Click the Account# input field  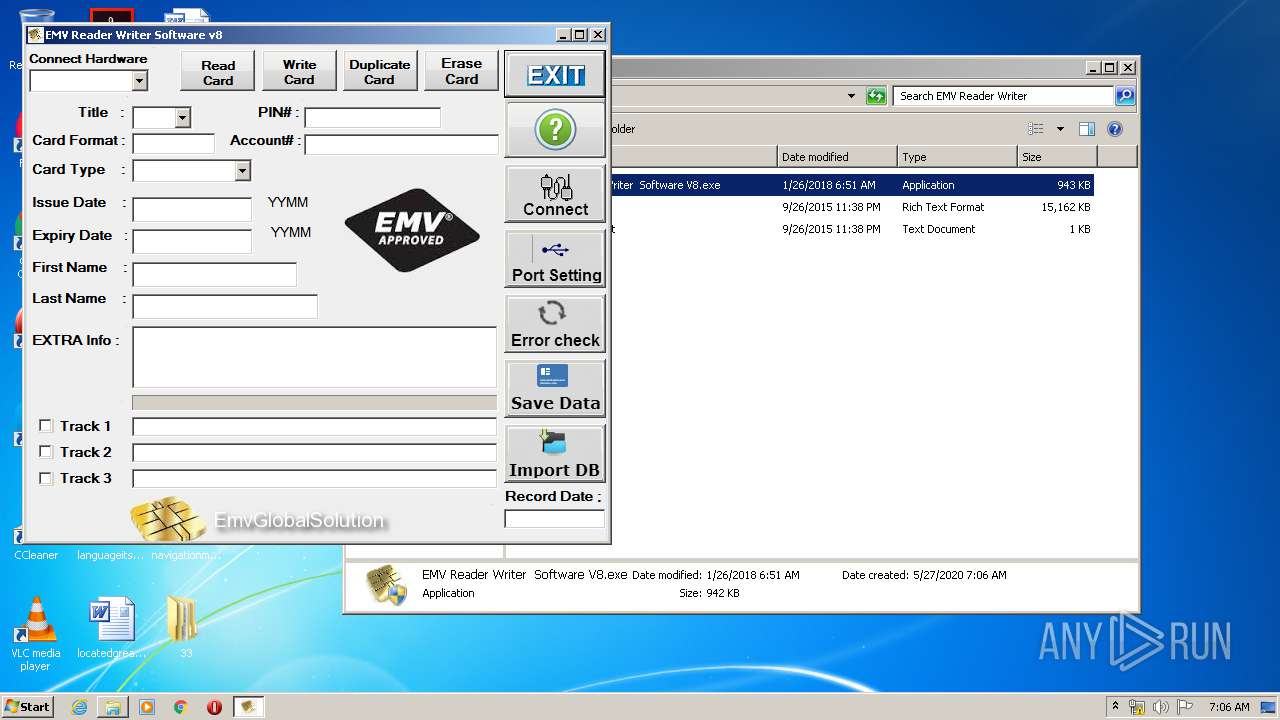point(401,144)
